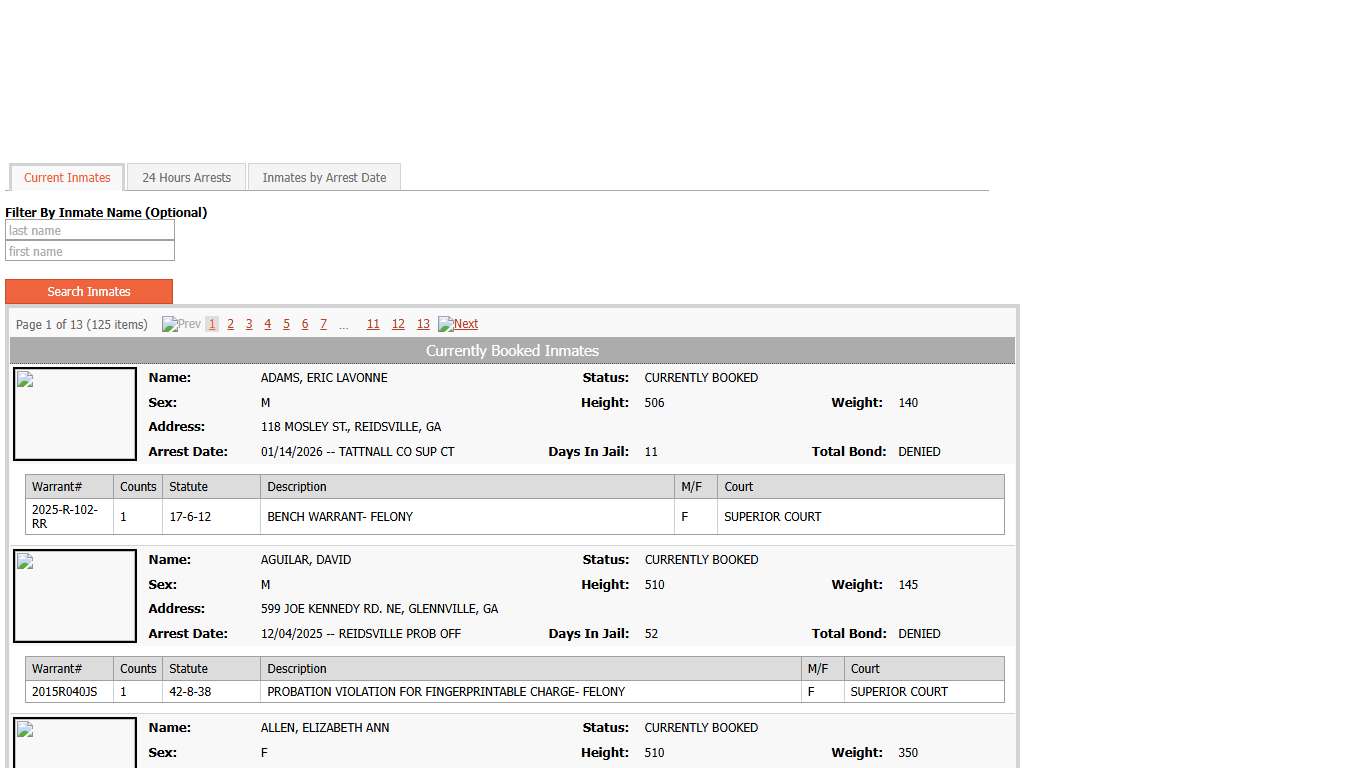Open the Inmates by Arrest Date tab
This screenshot has width=1366, height=768.
click(x=324, y=178)
